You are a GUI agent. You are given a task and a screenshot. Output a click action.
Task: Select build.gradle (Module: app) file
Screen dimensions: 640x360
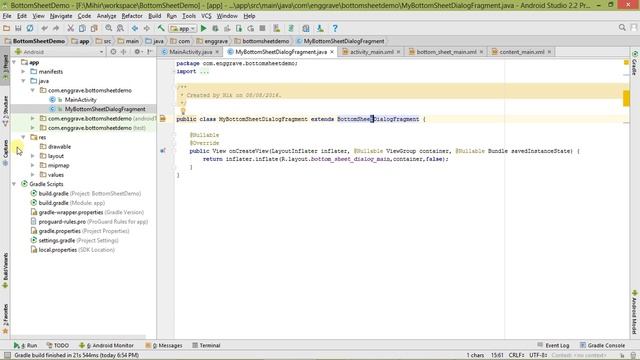[68, 203]
